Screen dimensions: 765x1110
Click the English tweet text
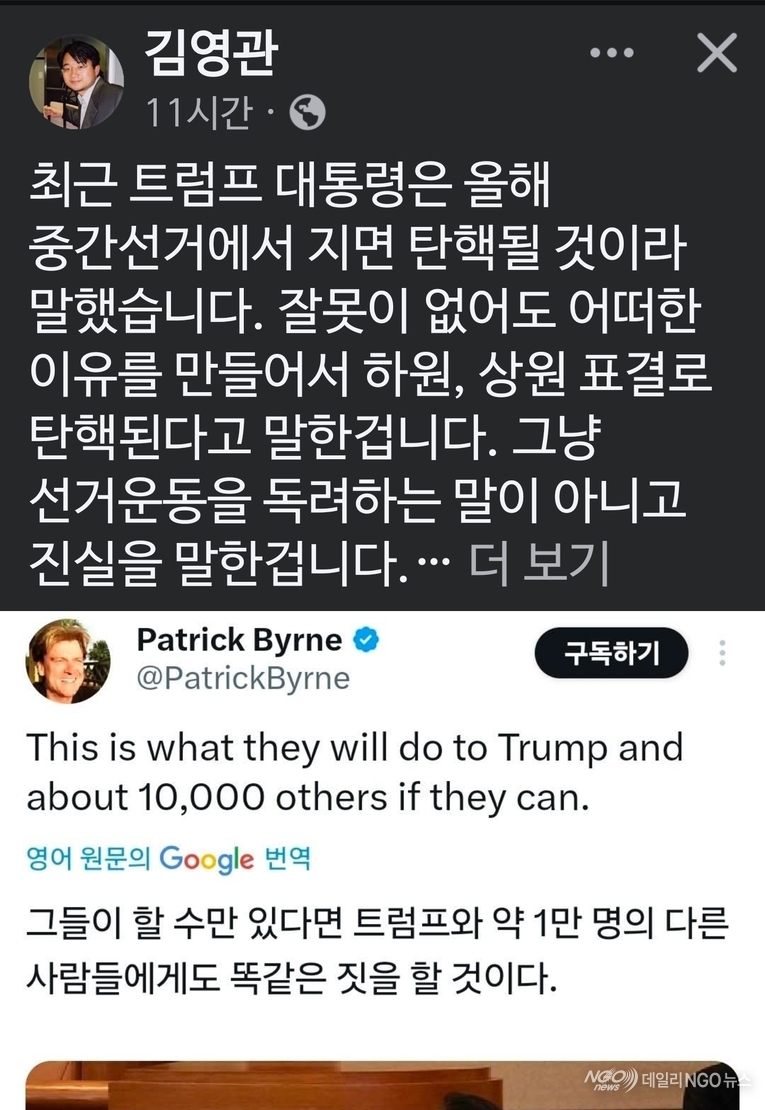[355, 772]
